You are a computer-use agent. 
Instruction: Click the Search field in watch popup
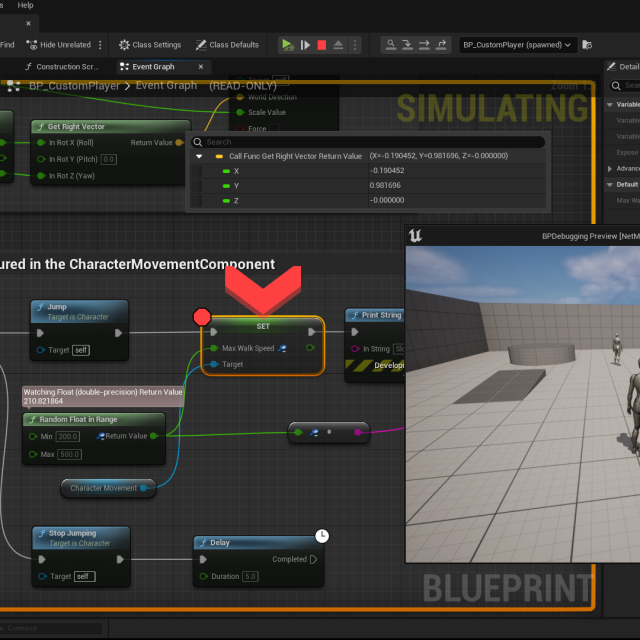370,142
